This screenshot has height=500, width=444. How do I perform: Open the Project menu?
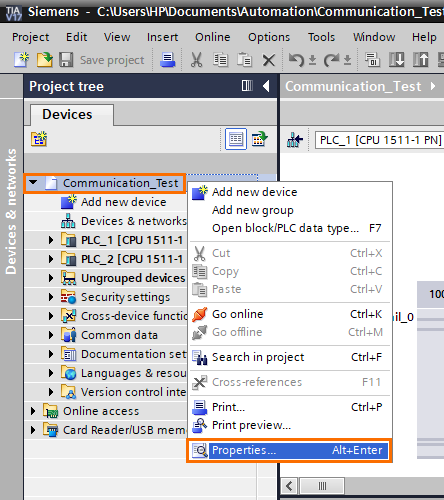[x=30, y=37]
